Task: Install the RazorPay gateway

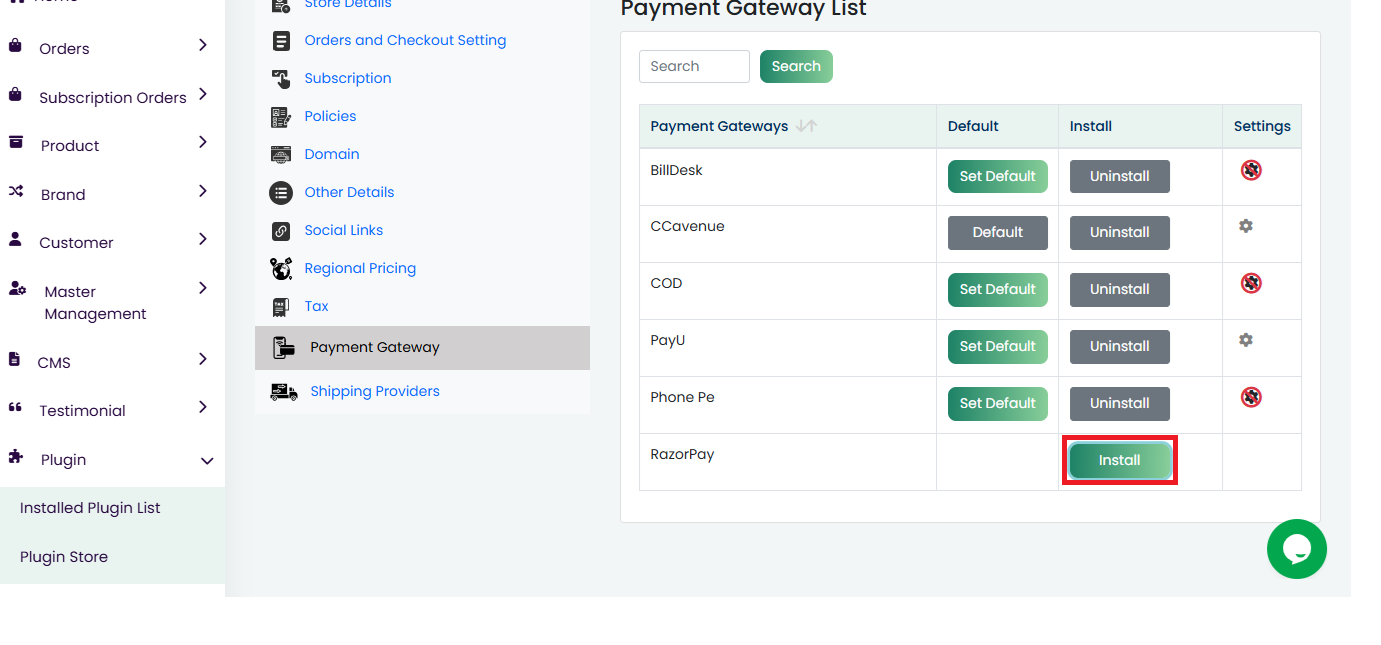Action: (x=1119, y=460)
